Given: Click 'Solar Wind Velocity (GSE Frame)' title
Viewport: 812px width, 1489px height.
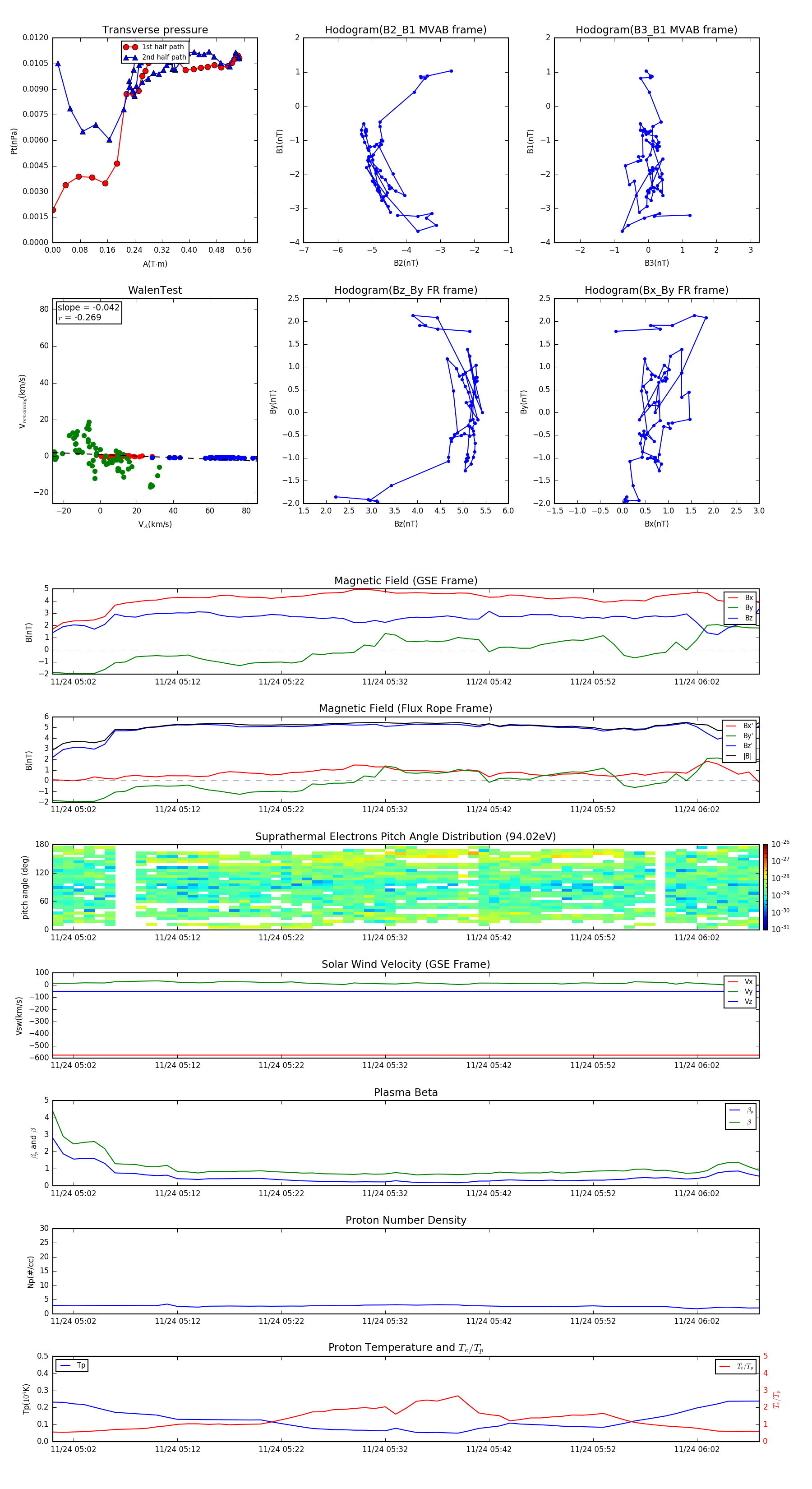Looking at the screenshot, I should click(x=406, y=965).
